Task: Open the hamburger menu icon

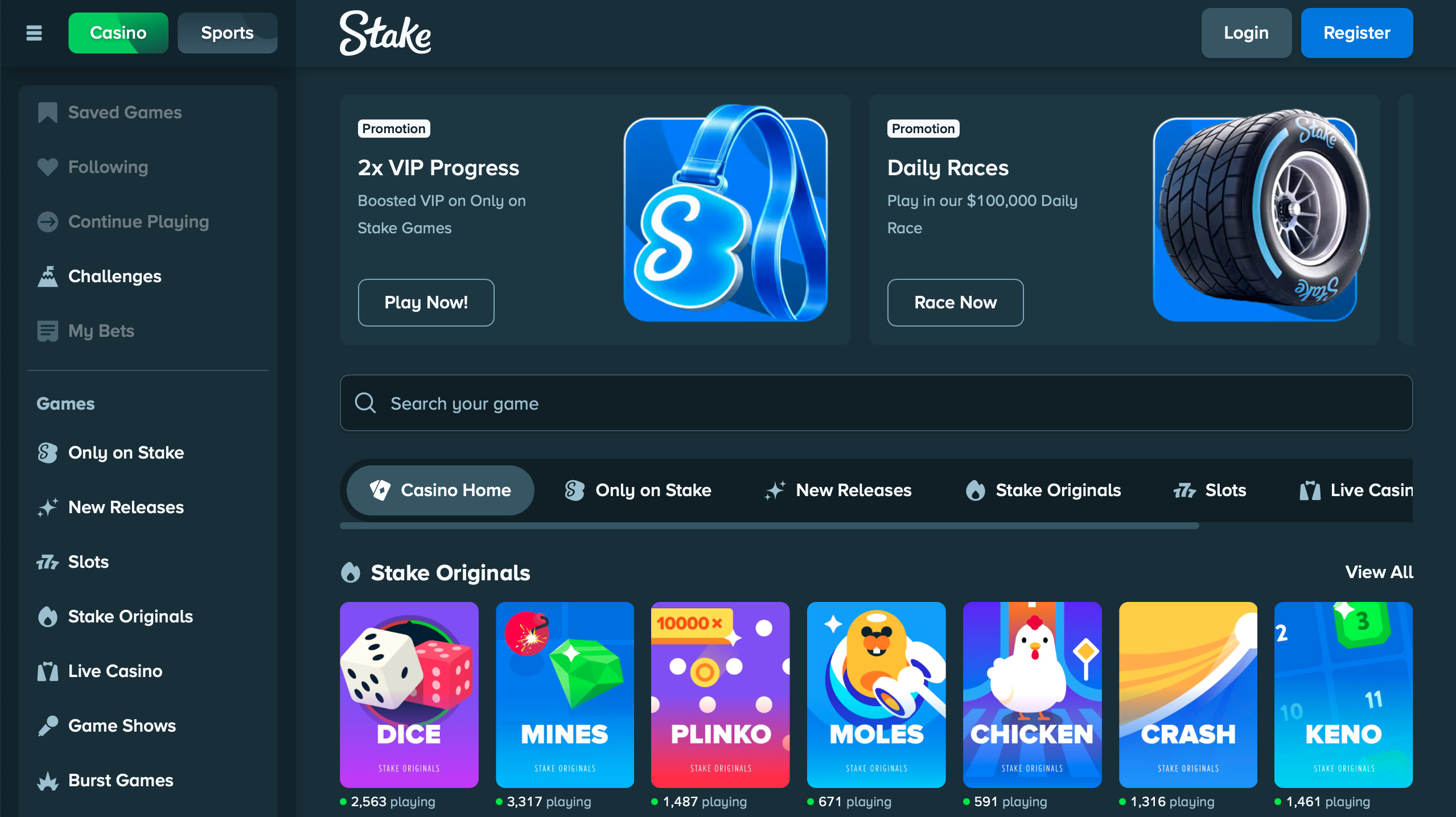Action: coord(34,33)
